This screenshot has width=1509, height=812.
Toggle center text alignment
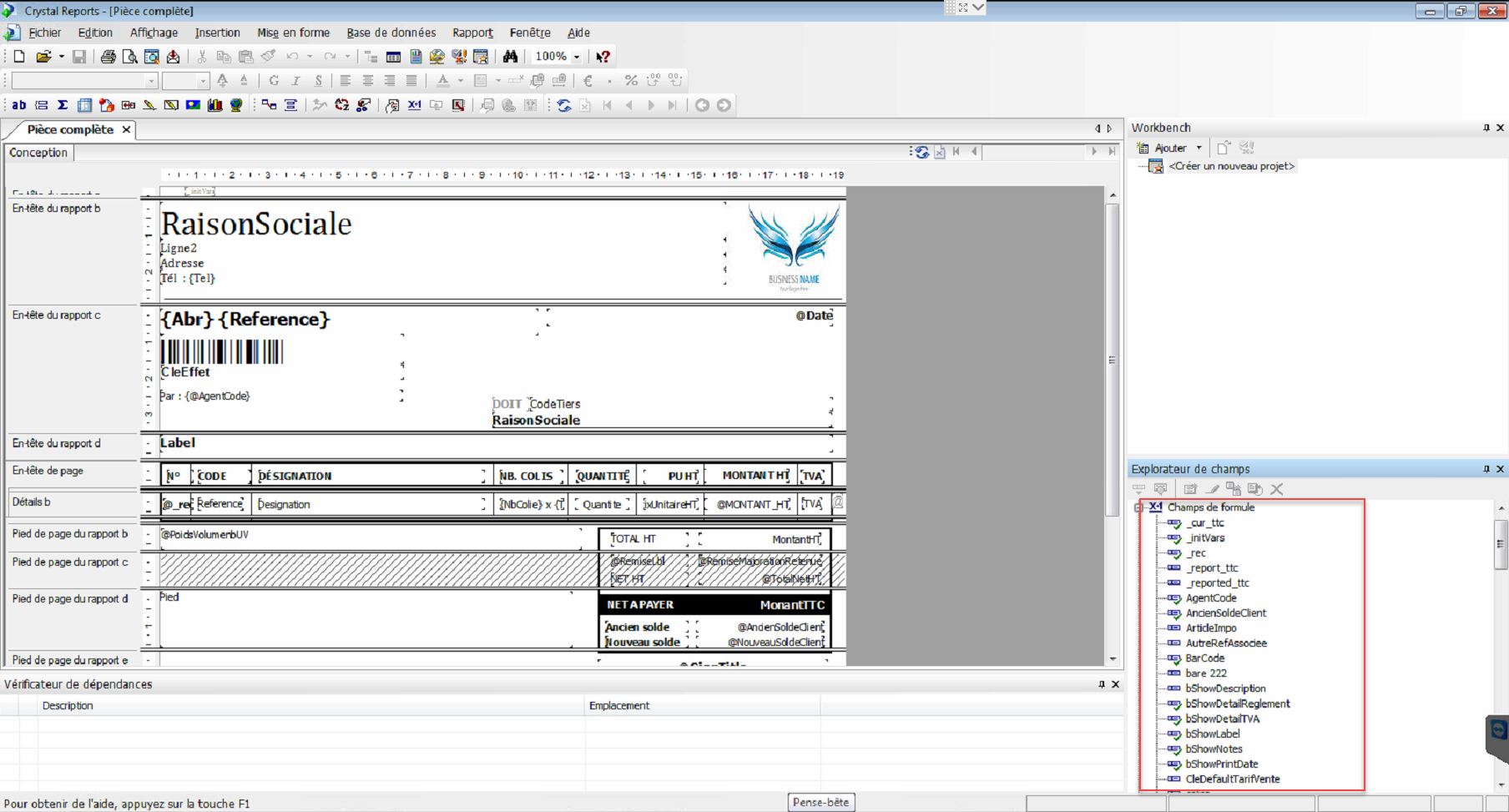pos(368,80)
